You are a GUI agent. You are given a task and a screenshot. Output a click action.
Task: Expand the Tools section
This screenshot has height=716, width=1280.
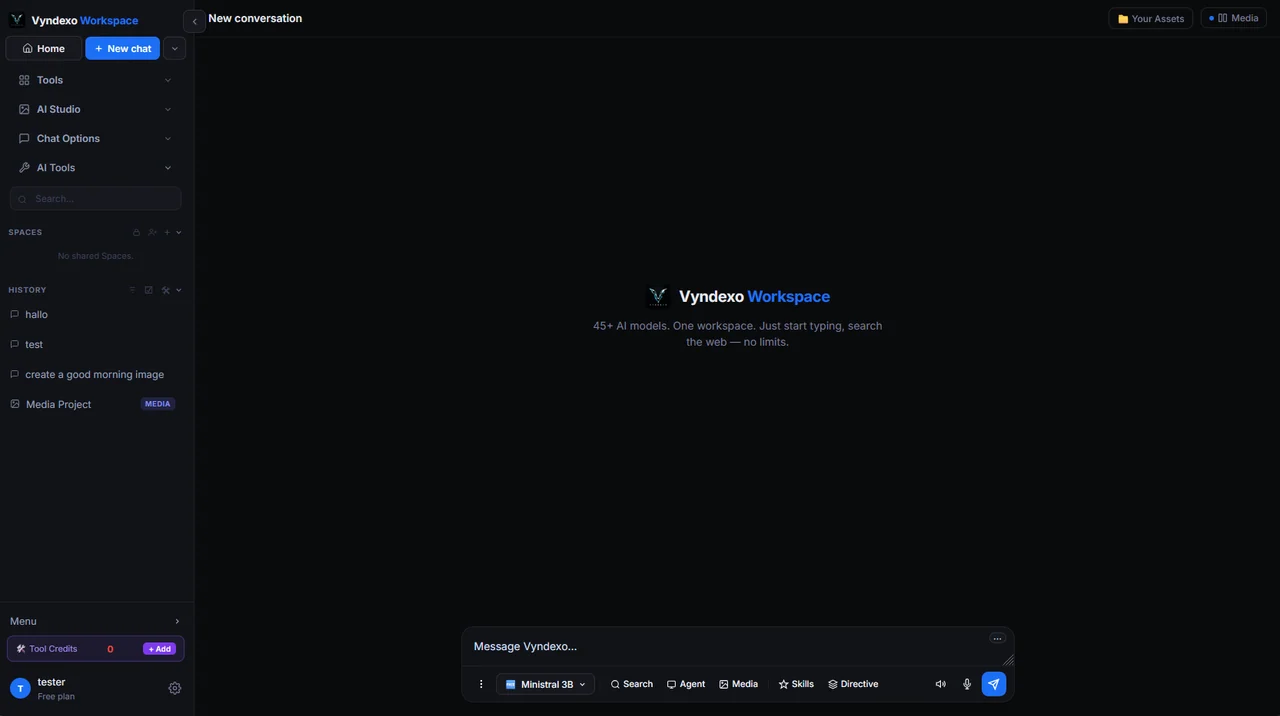95,80
